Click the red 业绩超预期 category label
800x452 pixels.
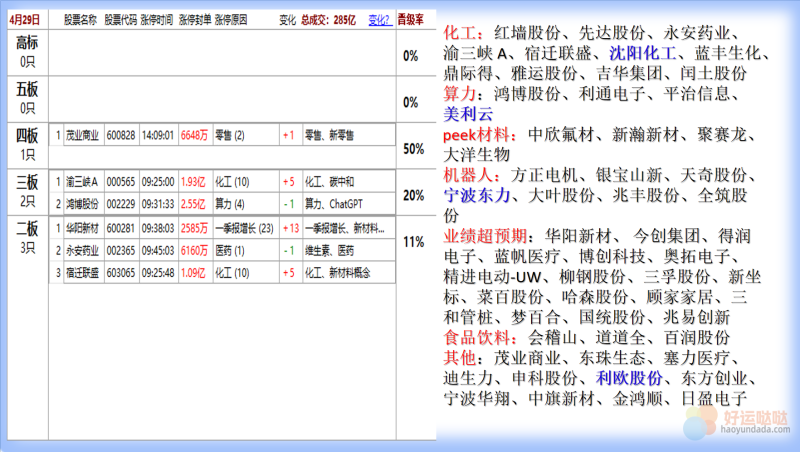tap(485, 236)
